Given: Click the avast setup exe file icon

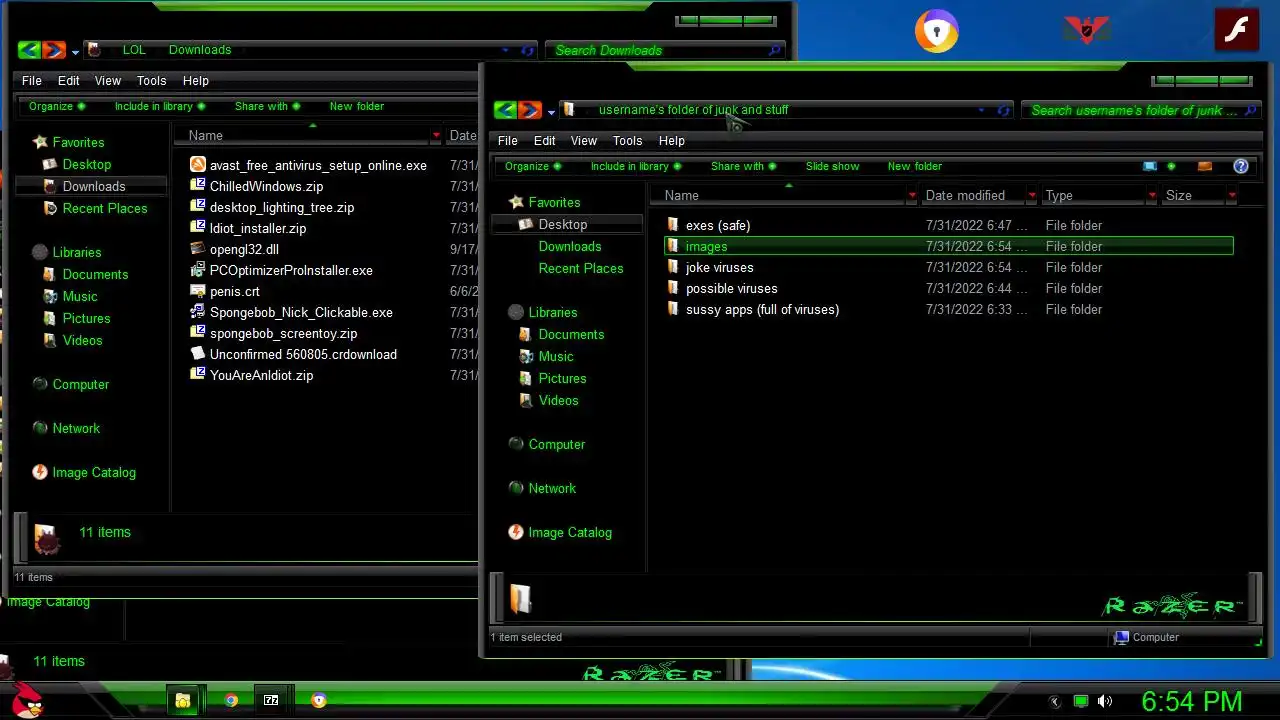Looking at the screenshot, I should point(198,165).
